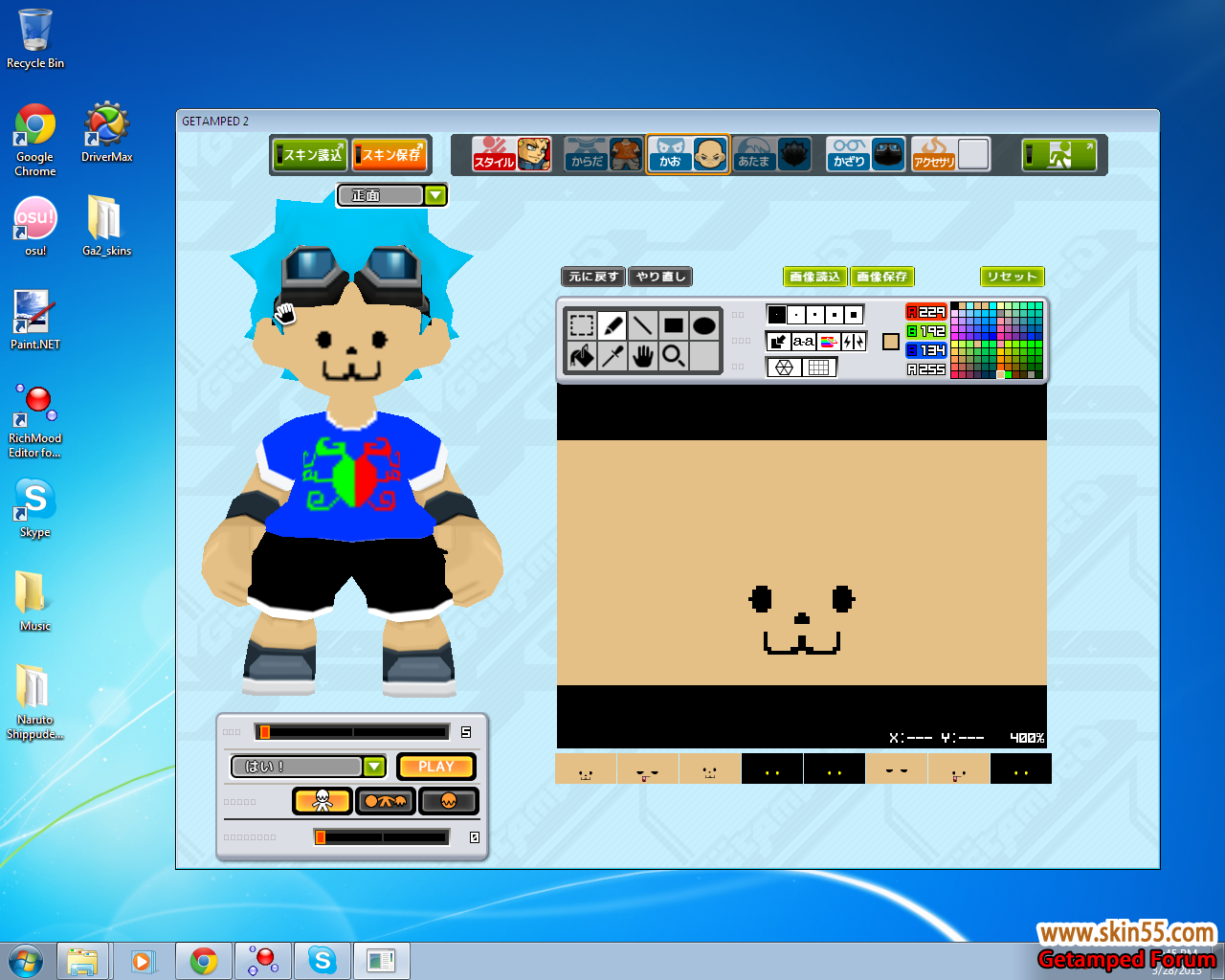1225x980 pixels.
Task: Click the flip mirror arrows icon
Action: (x=854, y=342)
